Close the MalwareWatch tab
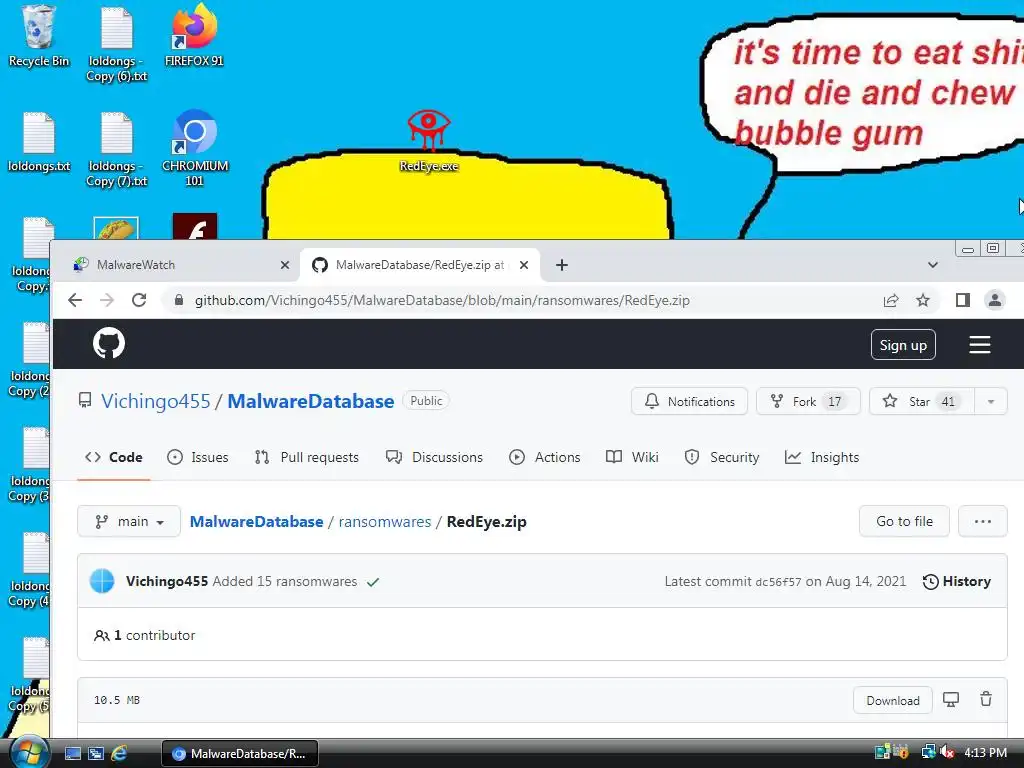1024x768 pixels. point(285,265)
